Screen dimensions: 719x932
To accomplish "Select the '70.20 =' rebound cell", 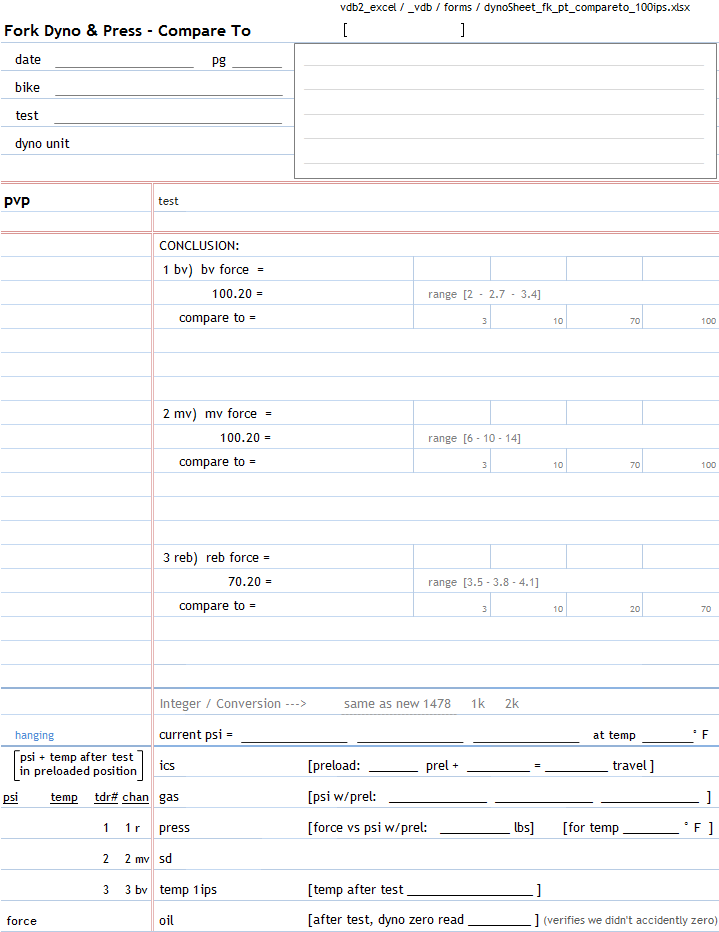I will 249,582.
